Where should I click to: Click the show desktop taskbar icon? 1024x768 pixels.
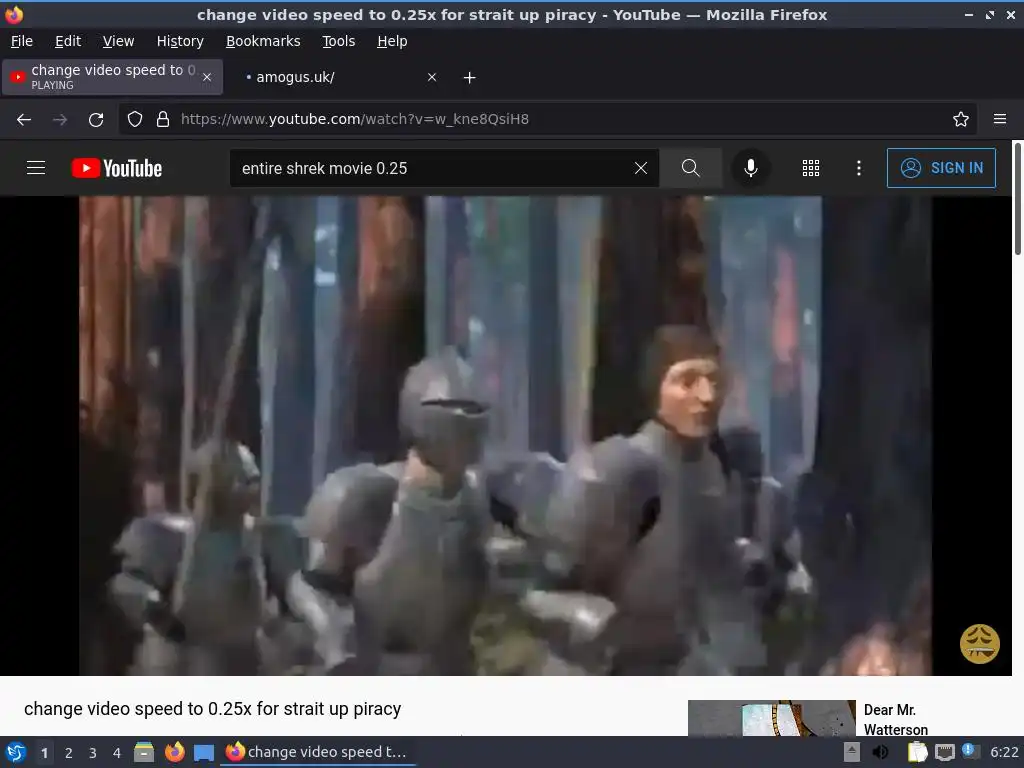[x=204, y=753]
